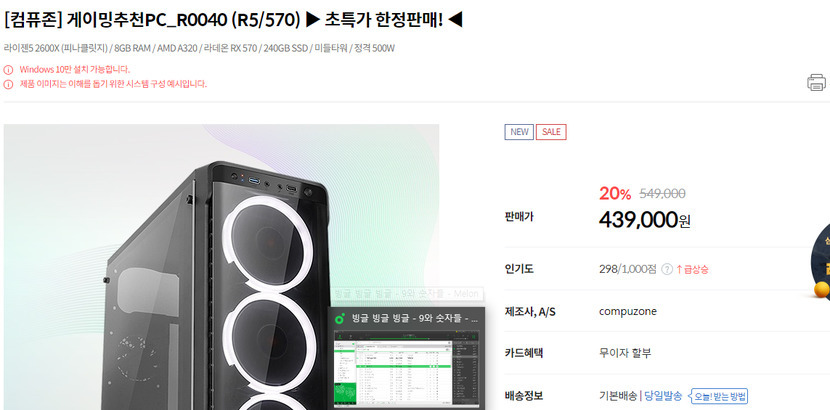This screenshot has width=830, height=410.
Task: Click the NEW badge
Action: point(519,132)
